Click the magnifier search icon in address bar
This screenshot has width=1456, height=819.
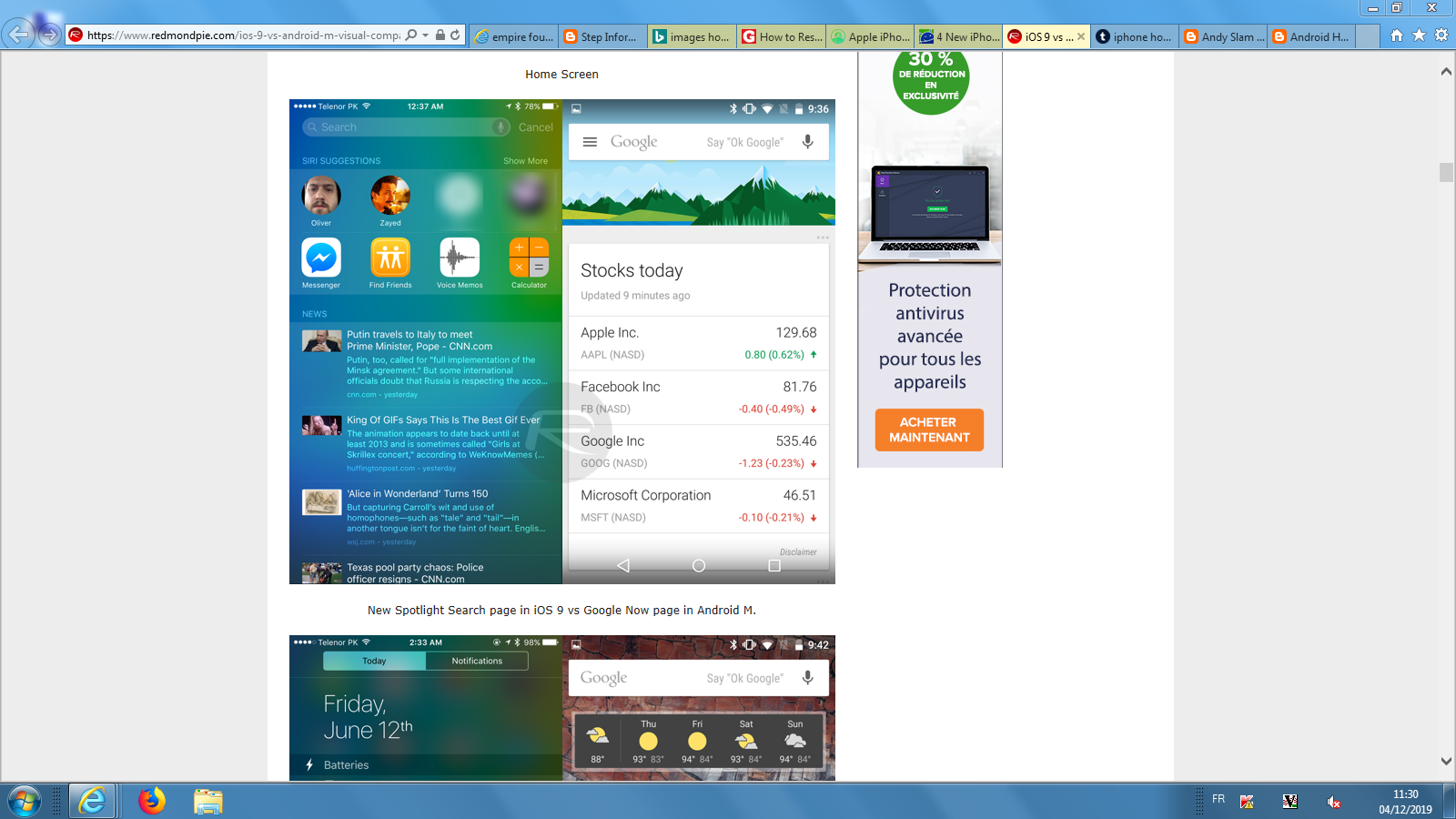pyautogui.click(x=411, y=35)
